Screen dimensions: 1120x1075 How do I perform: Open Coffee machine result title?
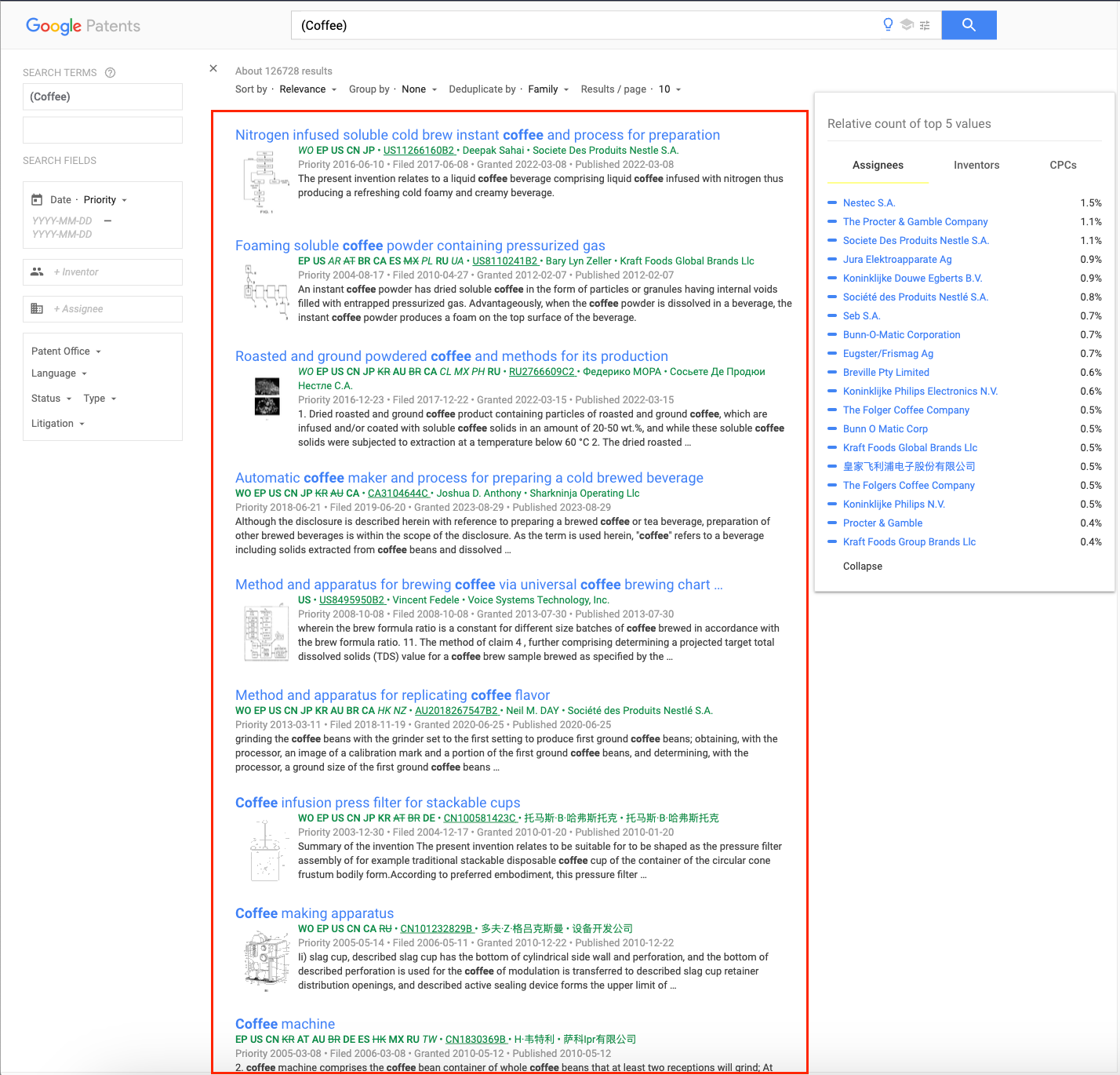click(285, 1024)
